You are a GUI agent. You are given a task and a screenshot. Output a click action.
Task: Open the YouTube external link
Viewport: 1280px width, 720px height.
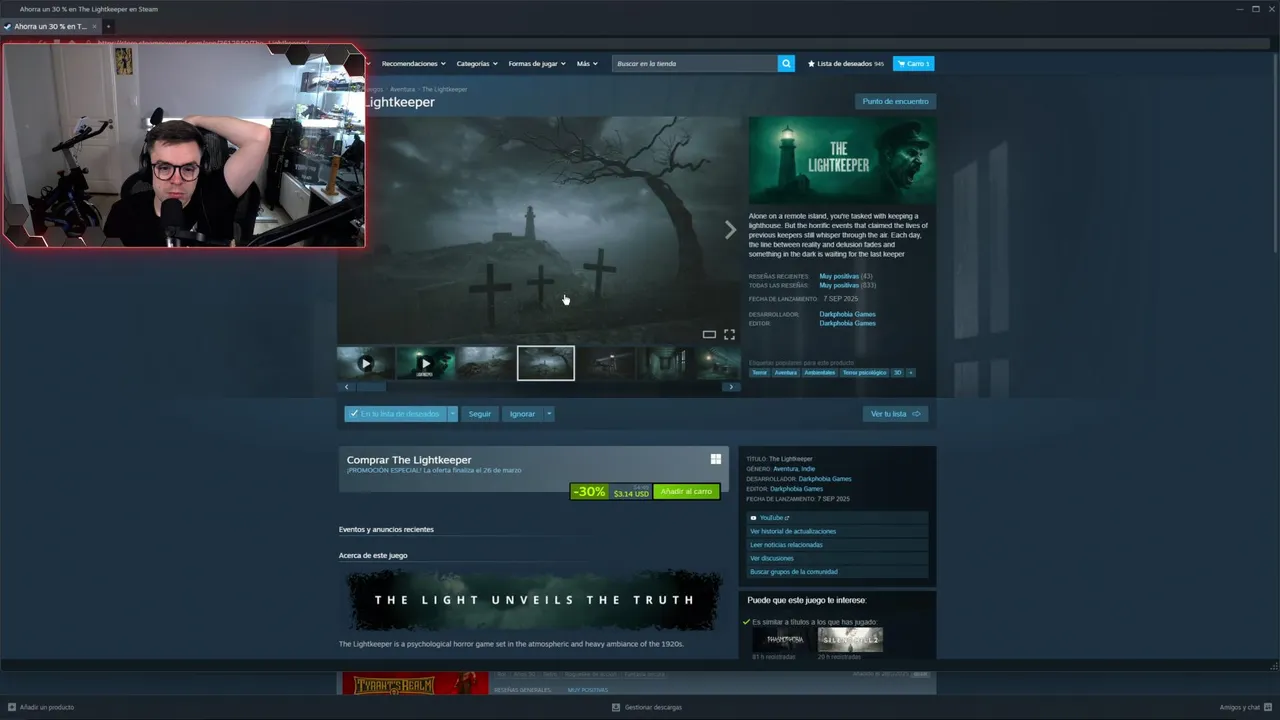point(838,517)
